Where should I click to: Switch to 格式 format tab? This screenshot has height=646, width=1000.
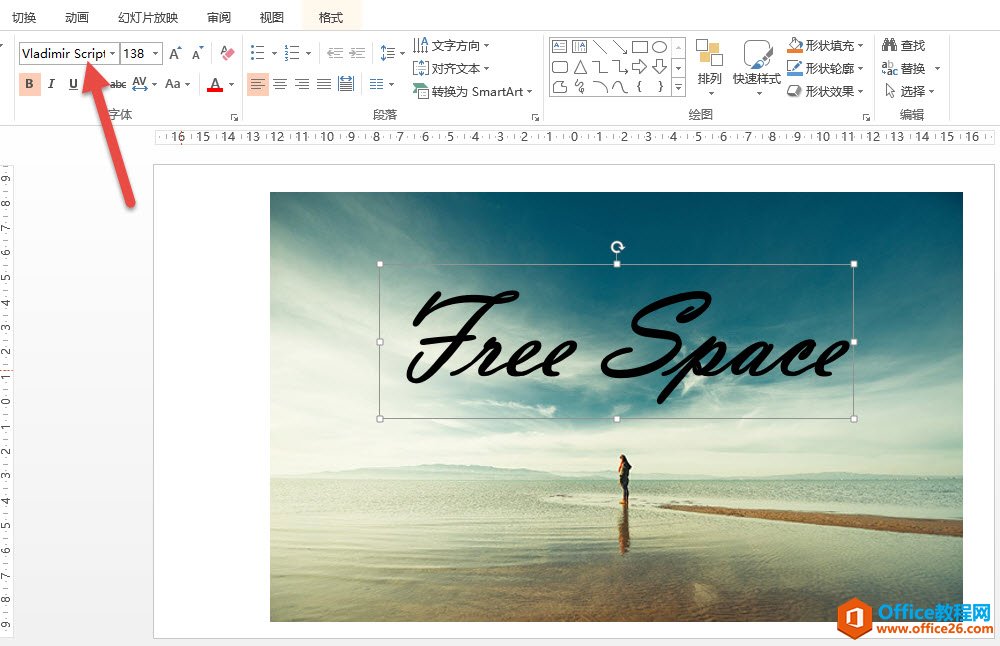pyautogui.click(x=331, y=17)
